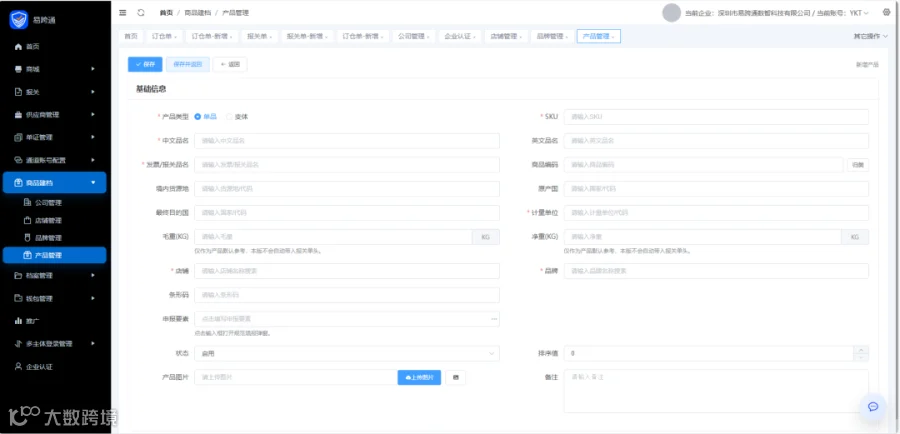Toggle the sidebar with the hamburger icon
The height and width of the screenshot is (434, 900).
[x=123, y=13]
